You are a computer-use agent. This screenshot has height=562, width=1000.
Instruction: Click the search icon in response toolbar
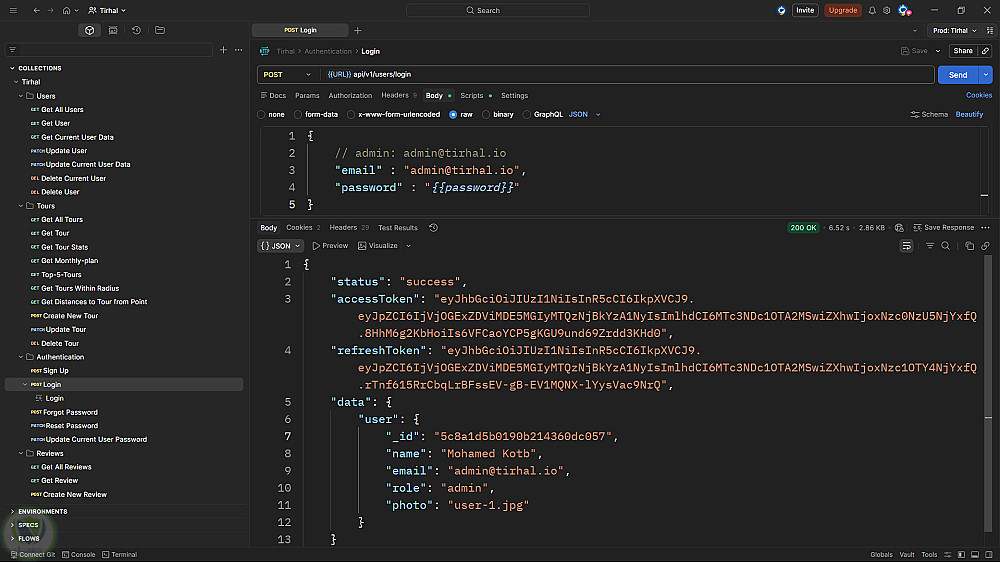click(x=945, y=246)
